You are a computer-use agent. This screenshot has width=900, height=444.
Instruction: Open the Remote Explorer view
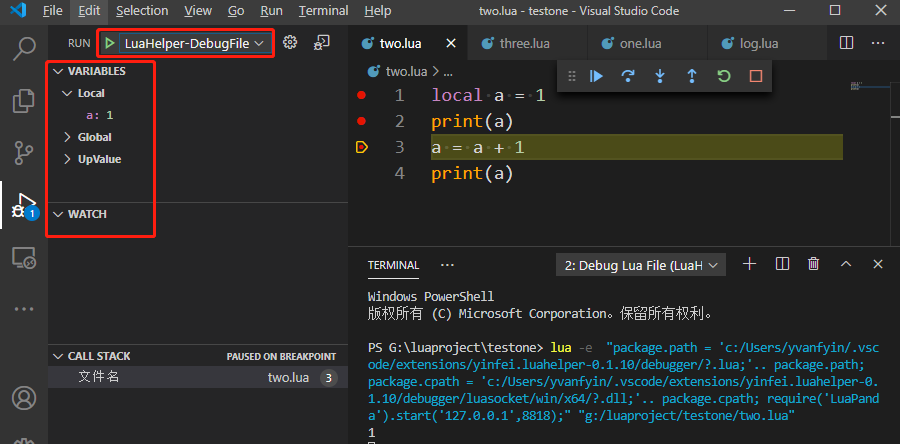24,258
